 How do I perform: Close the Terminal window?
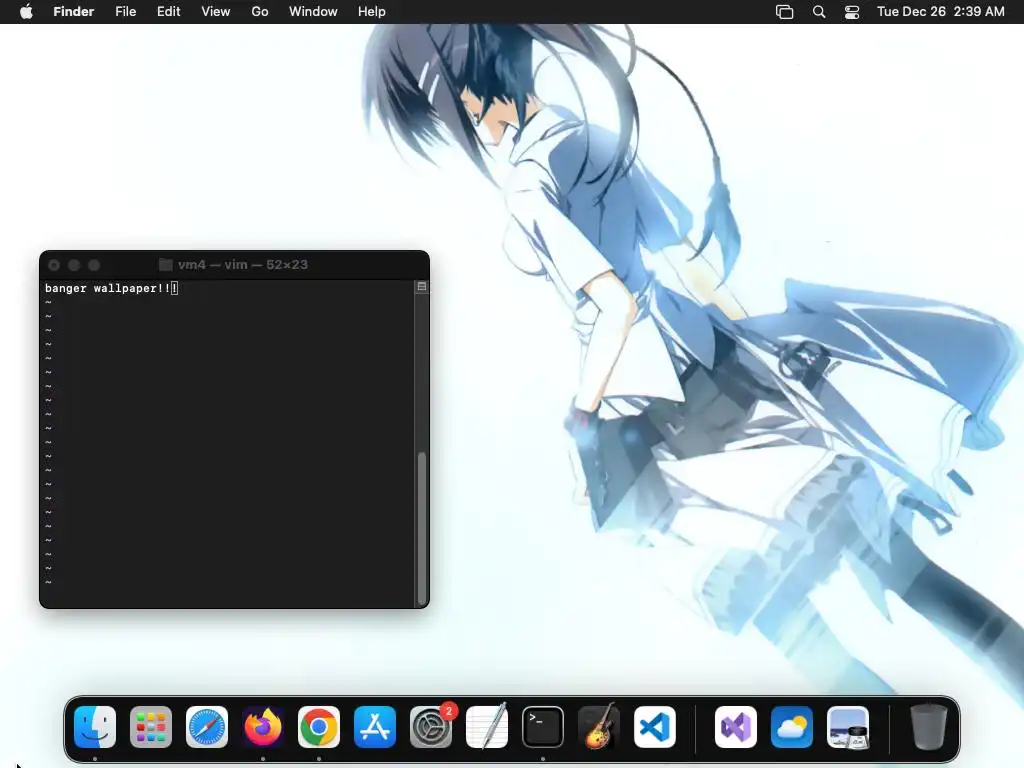pyautogui.click(x=54, y=264)
